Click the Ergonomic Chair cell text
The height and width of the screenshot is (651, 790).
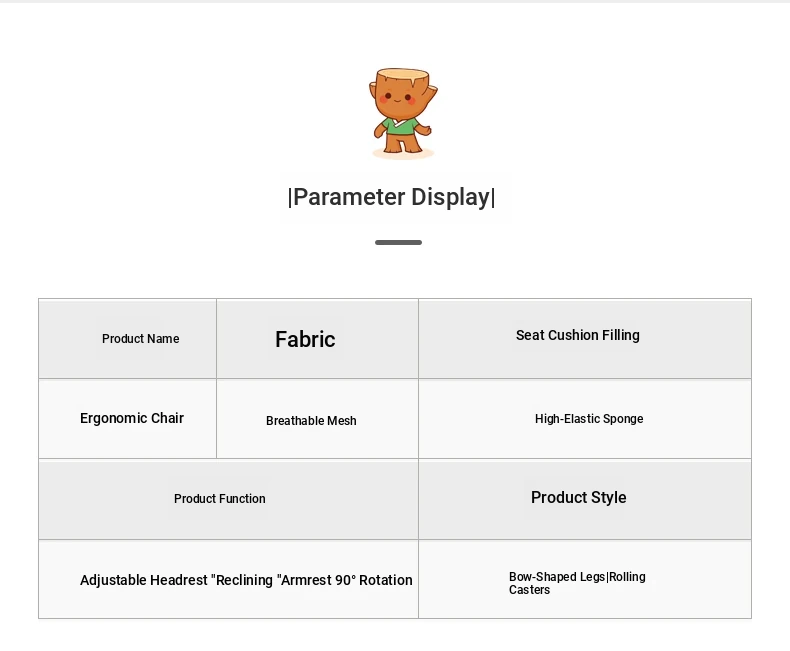pos(132,418)
